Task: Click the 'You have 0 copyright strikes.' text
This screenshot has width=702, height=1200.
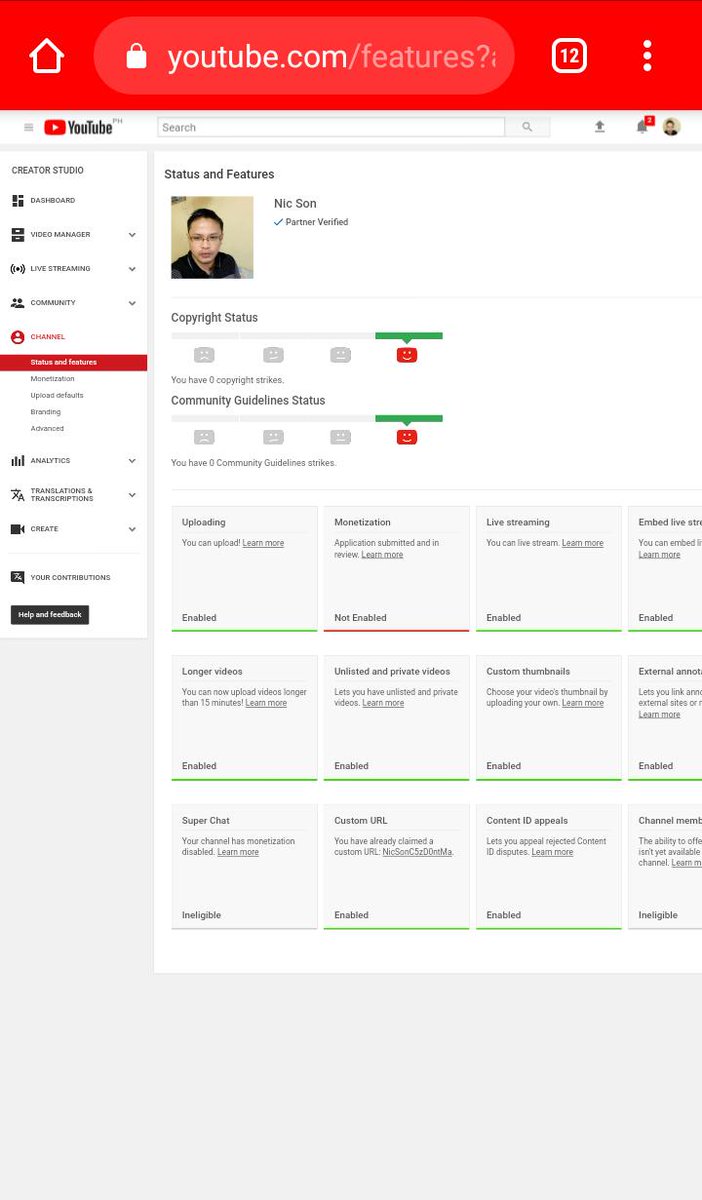Action: pos(227,380)
